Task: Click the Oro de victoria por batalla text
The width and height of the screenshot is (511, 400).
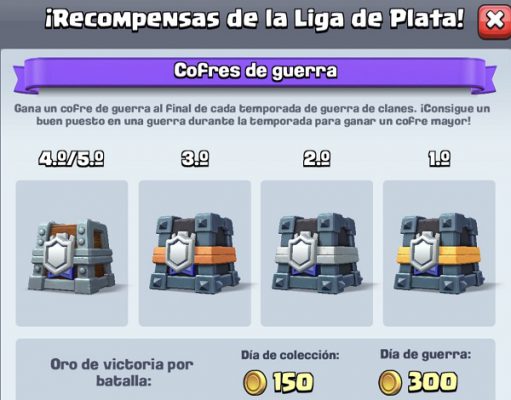Action: pyautogui.click(x=122, y=372)
